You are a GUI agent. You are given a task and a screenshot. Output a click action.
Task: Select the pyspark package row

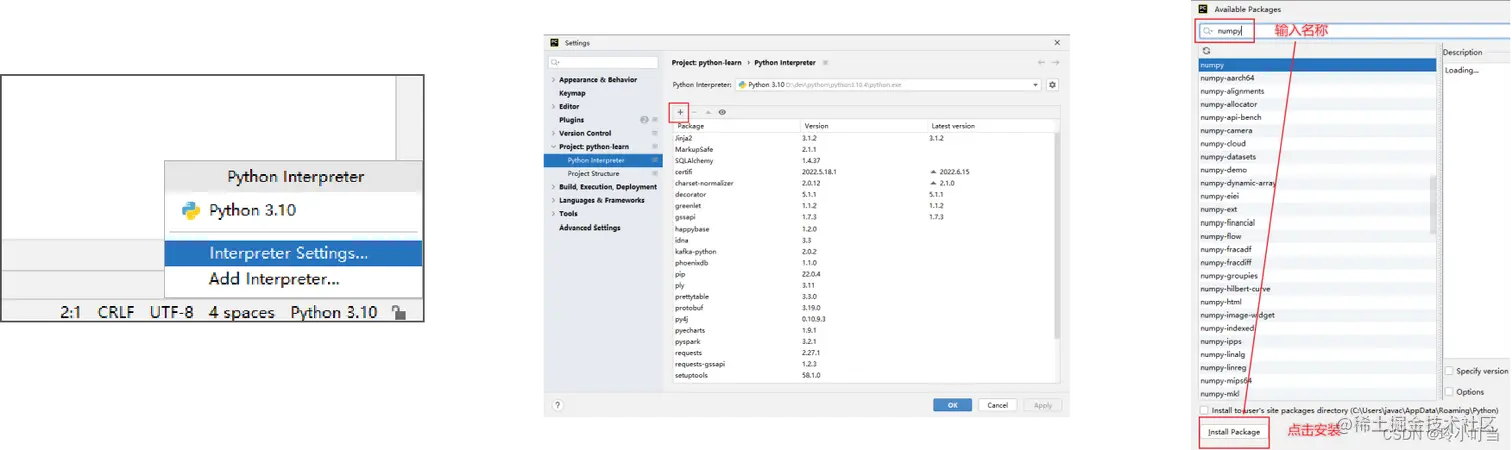click(863, 341)
